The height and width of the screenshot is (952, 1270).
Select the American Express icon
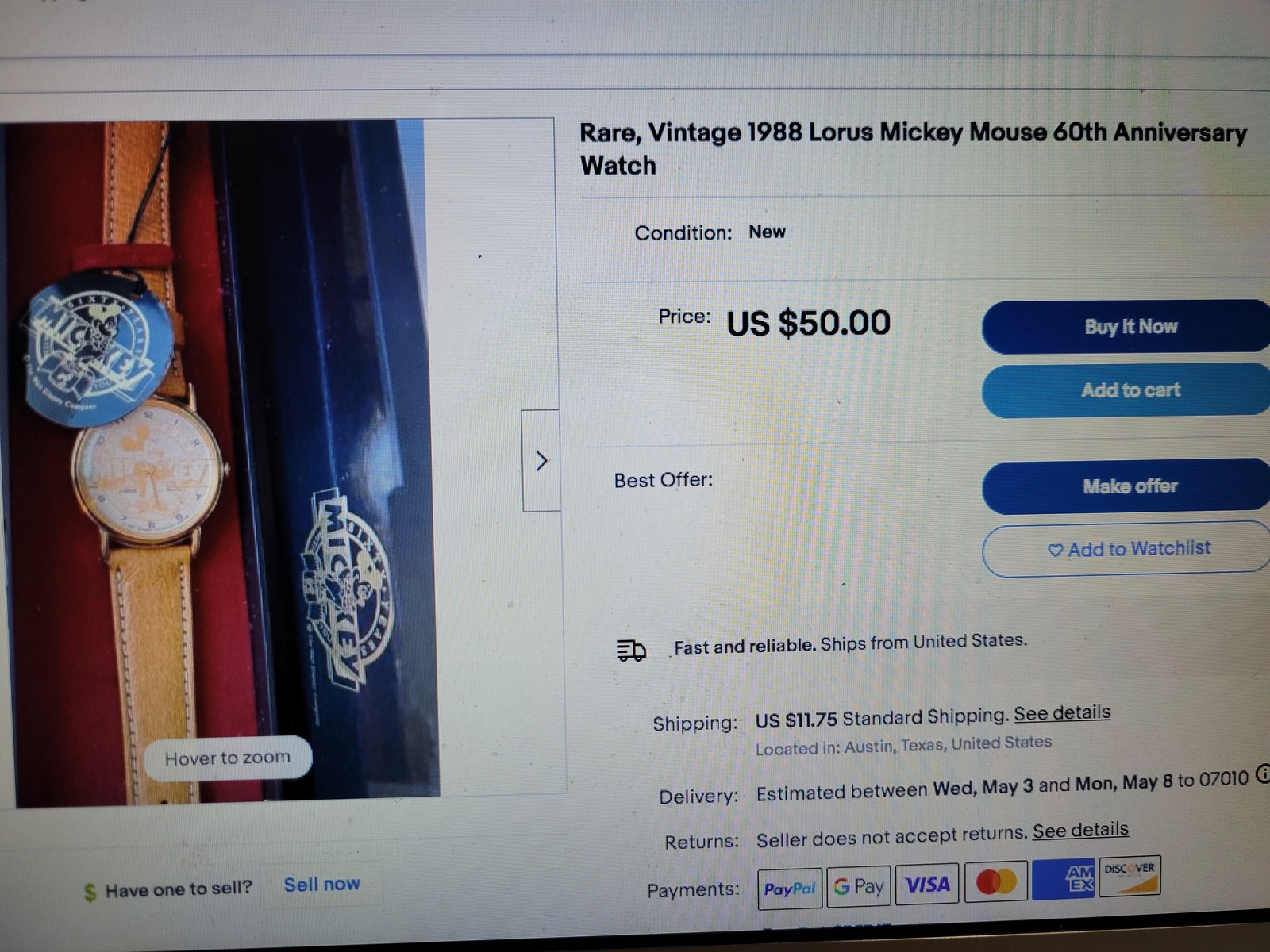[x=1064, y=878]
